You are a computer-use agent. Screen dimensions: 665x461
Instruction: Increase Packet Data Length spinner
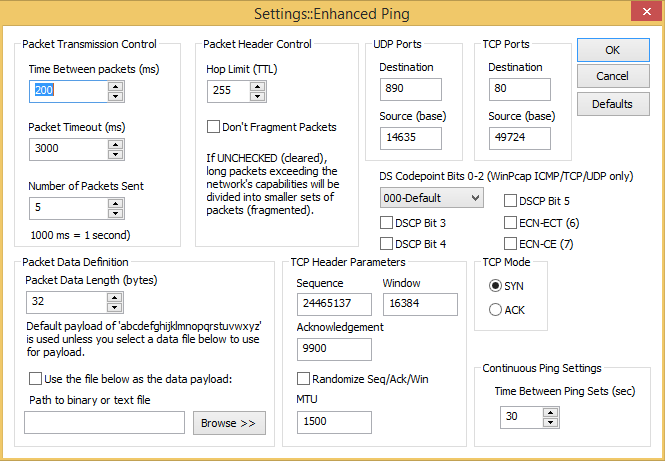coord(115,298)
